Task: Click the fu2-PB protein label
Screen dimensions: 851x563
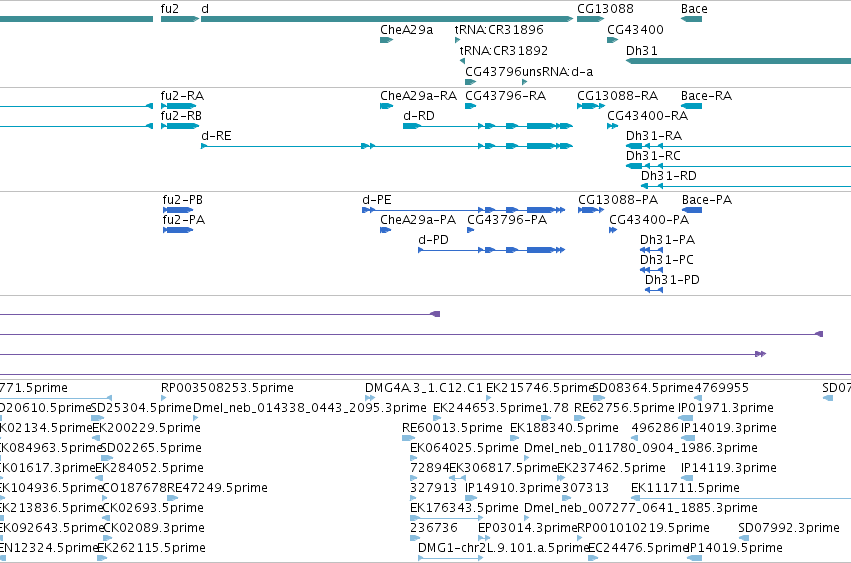Action: (x=182, y=200)
